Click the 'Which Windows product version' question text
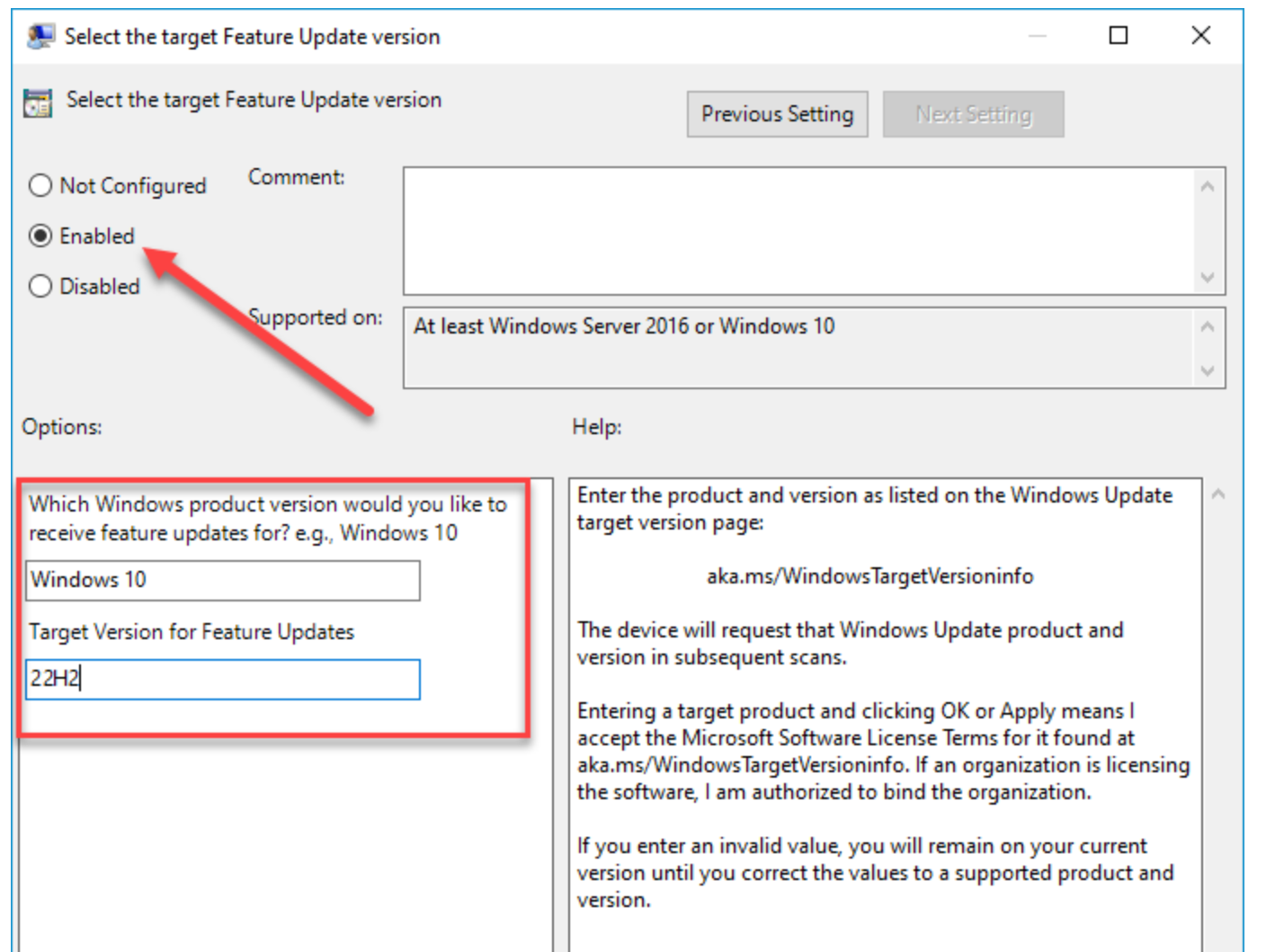Viewport: 1266px width, 952px height. click(268, 519)
